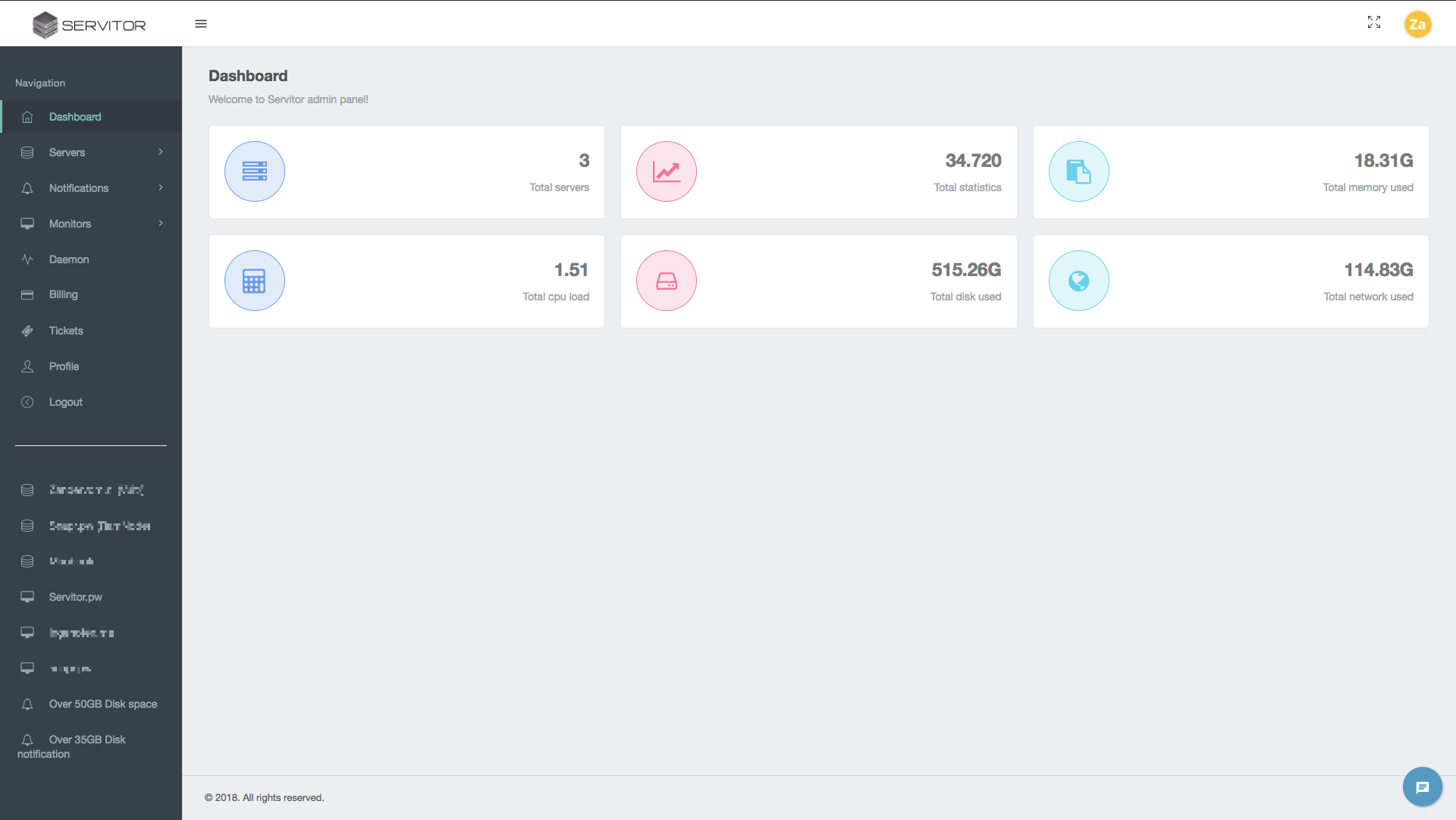Image resolution: width=1456 pixels, height=820 pixels.
Task: Click the network used globe icon
Action: (x=1078, y=281)
